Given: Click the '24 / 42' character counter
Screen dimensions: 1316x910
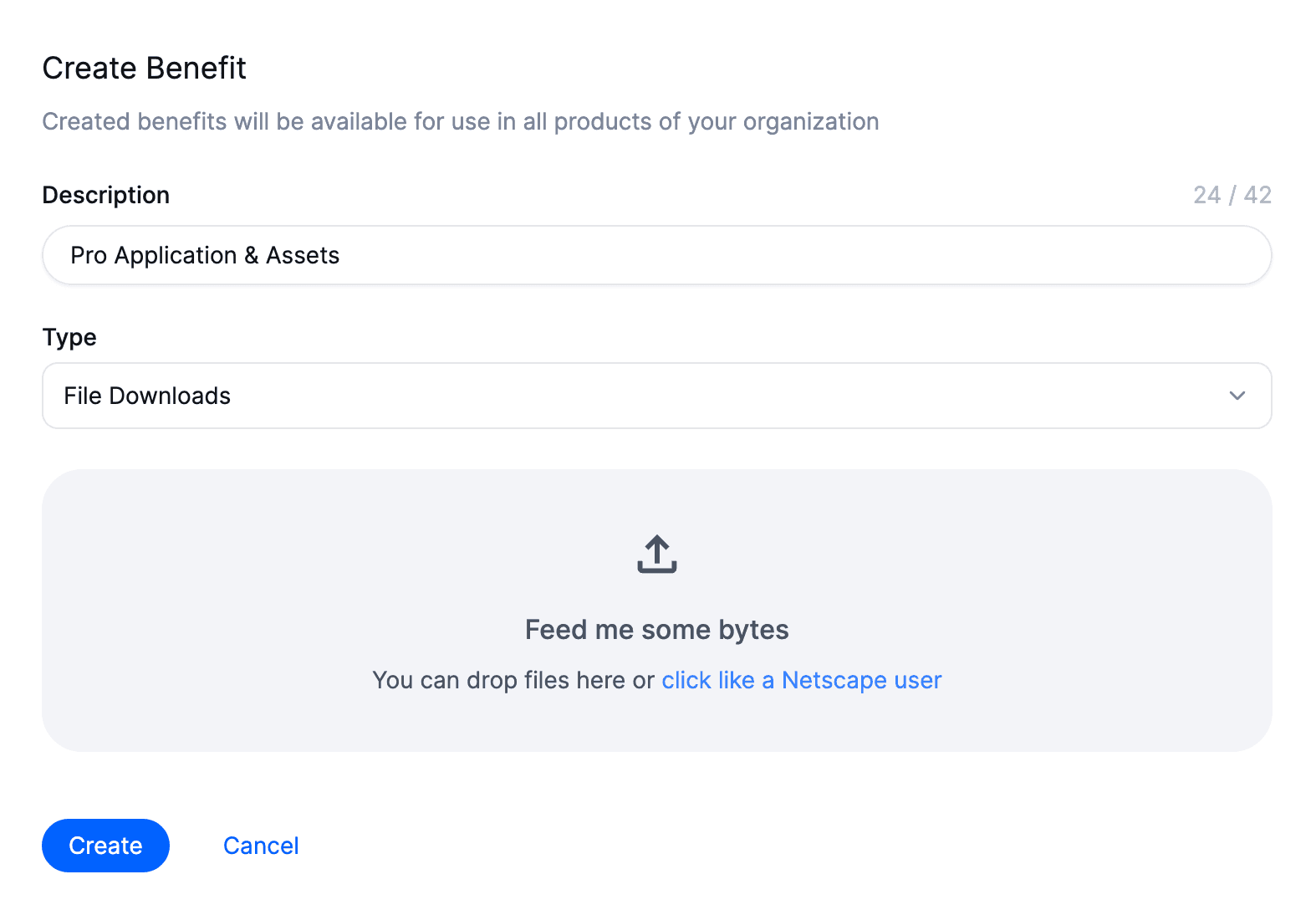Looking at the screenshot, I should [1232, 195].
